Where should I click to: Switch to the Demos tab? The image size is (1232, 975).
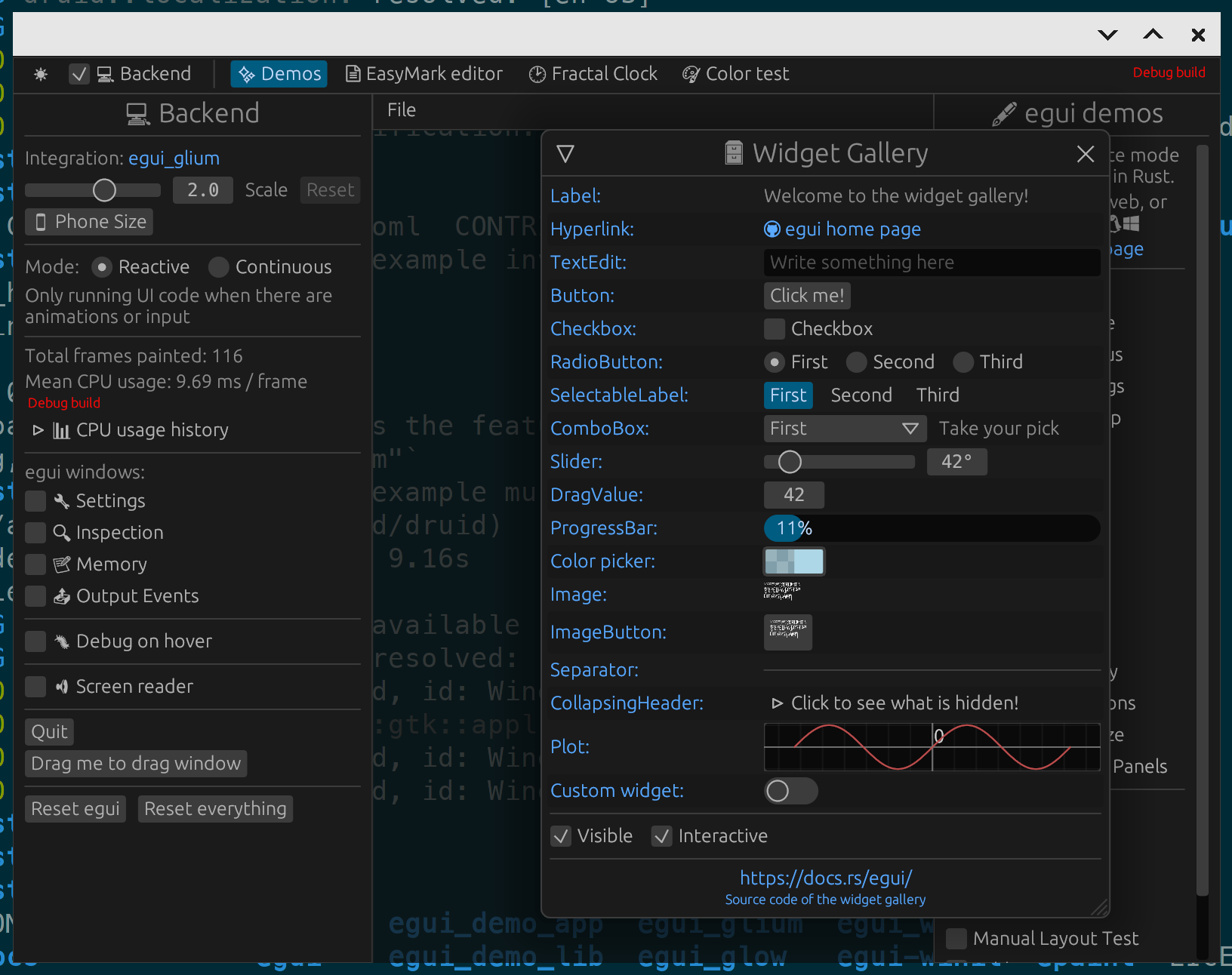click(279, 73)
